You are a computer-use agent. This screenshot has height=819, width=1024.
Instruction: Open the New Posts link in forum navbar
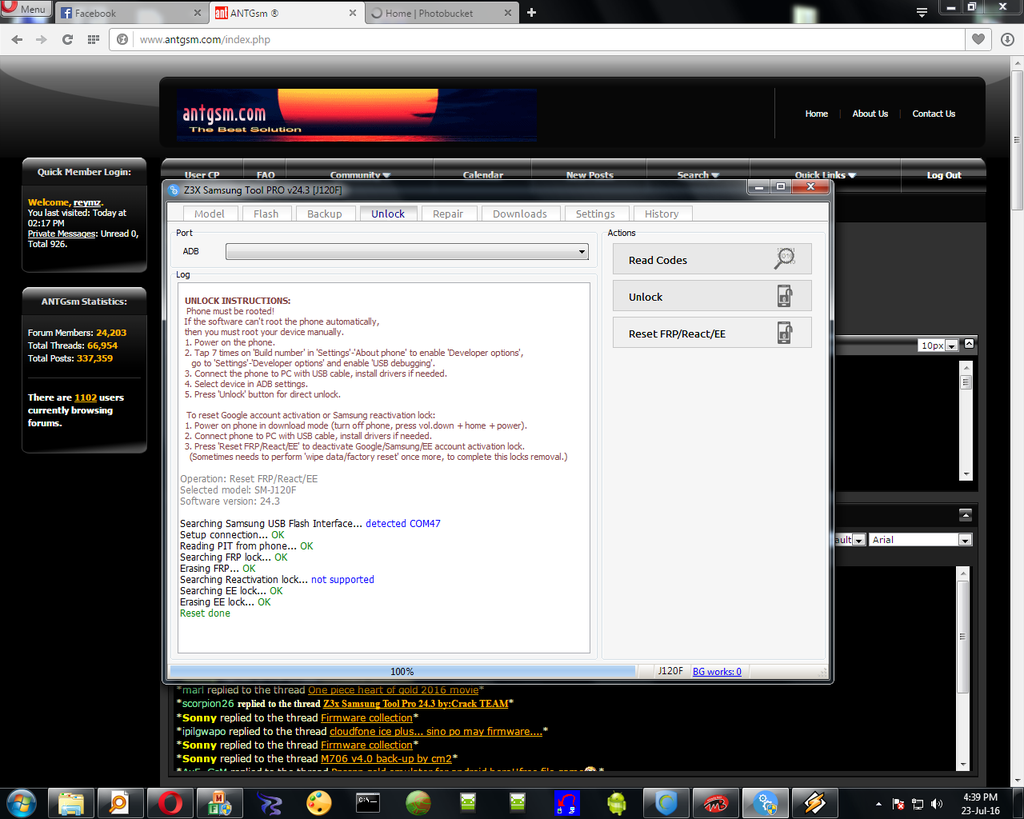[590, 175]
